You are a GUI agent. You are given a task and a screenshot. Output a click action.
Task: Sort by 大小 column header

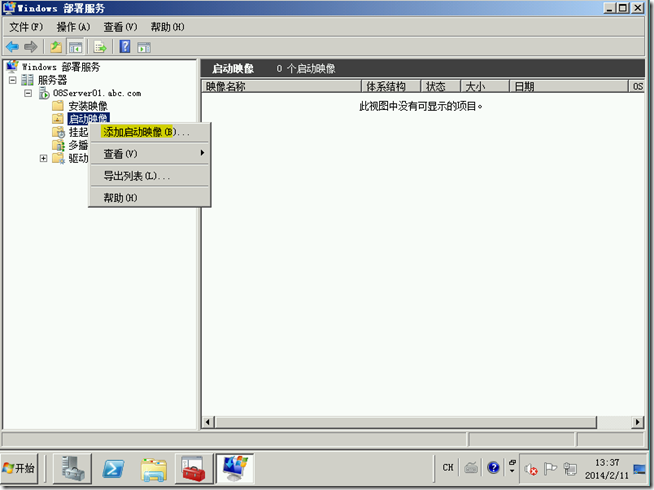click(x=485, y=86)
